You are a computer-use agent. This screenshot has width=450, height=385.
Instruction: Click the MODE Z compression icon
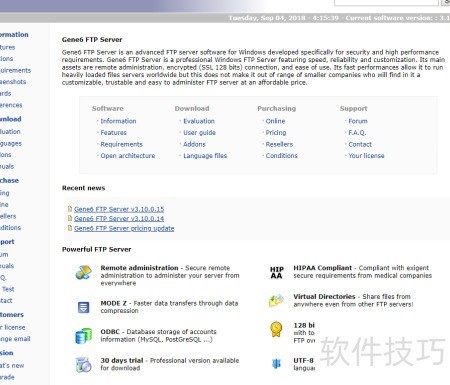point(83,307)
